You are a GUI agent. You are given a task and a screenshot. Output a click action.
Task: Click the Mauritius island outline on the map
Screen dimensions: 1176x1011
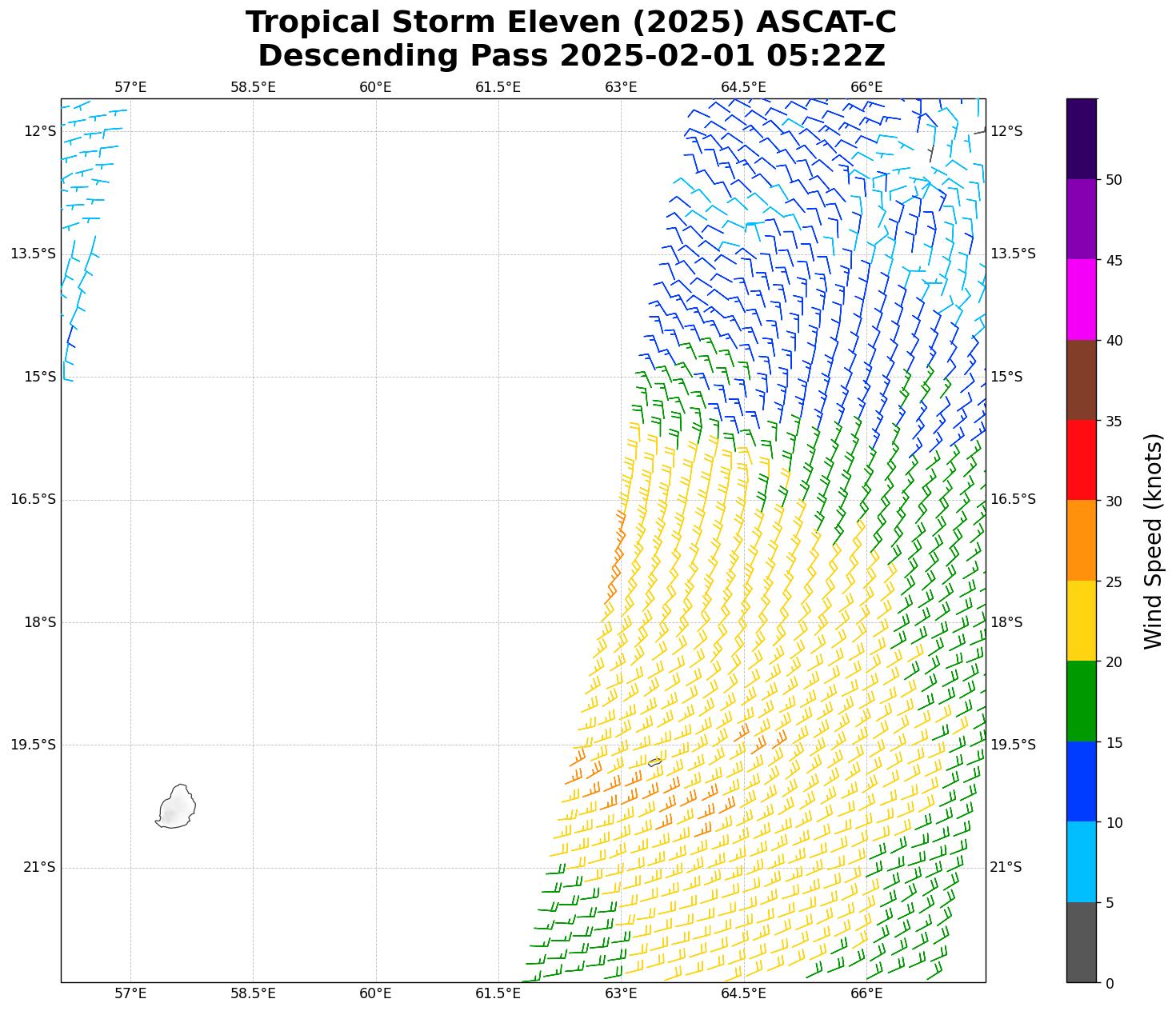click(176, 806)
